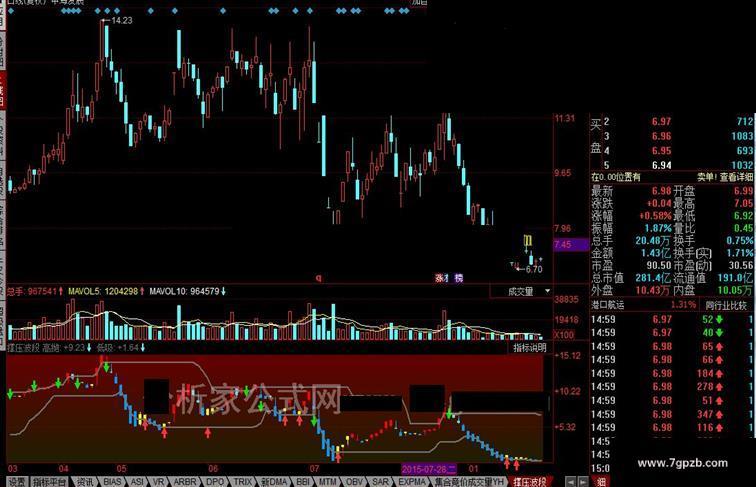Click buy level 2 price 6.97
Viewport: 756px width, 487px height.
click(x=661, y=122)
